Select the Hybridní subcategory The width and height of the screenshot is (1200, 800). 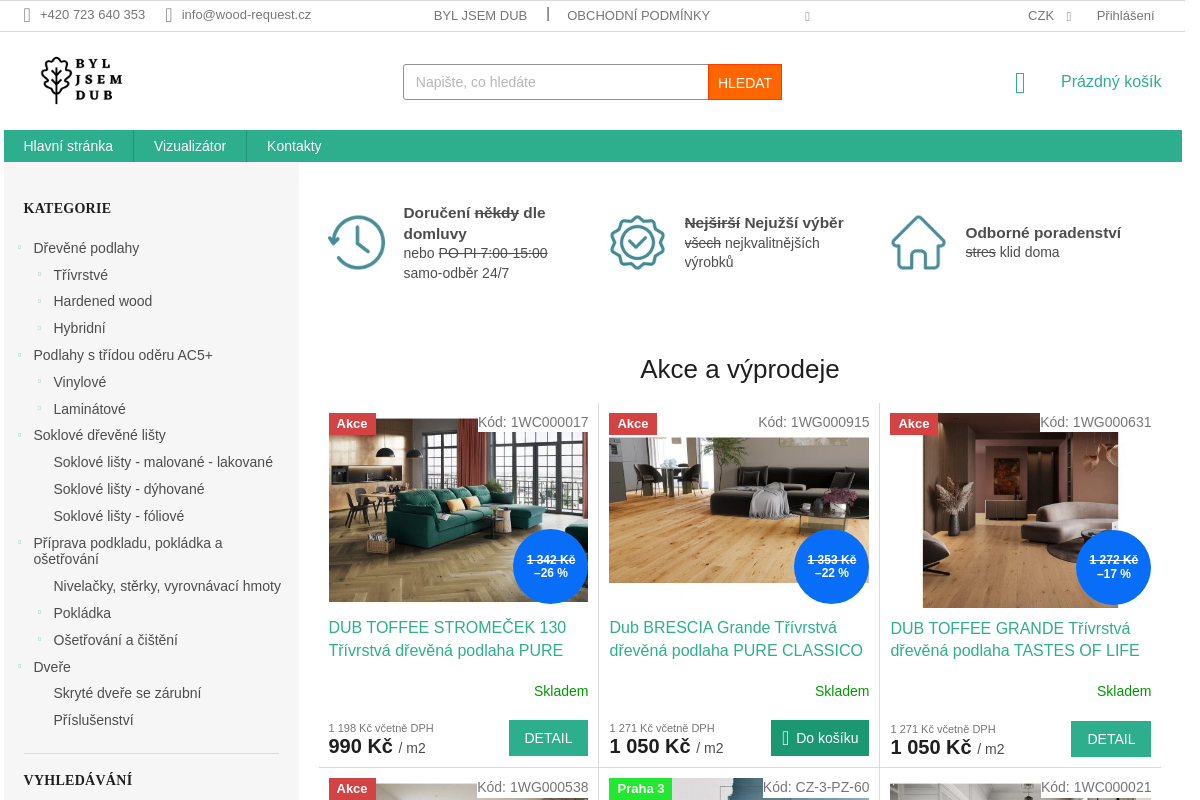pyautogui.click(x=79, y=328)
